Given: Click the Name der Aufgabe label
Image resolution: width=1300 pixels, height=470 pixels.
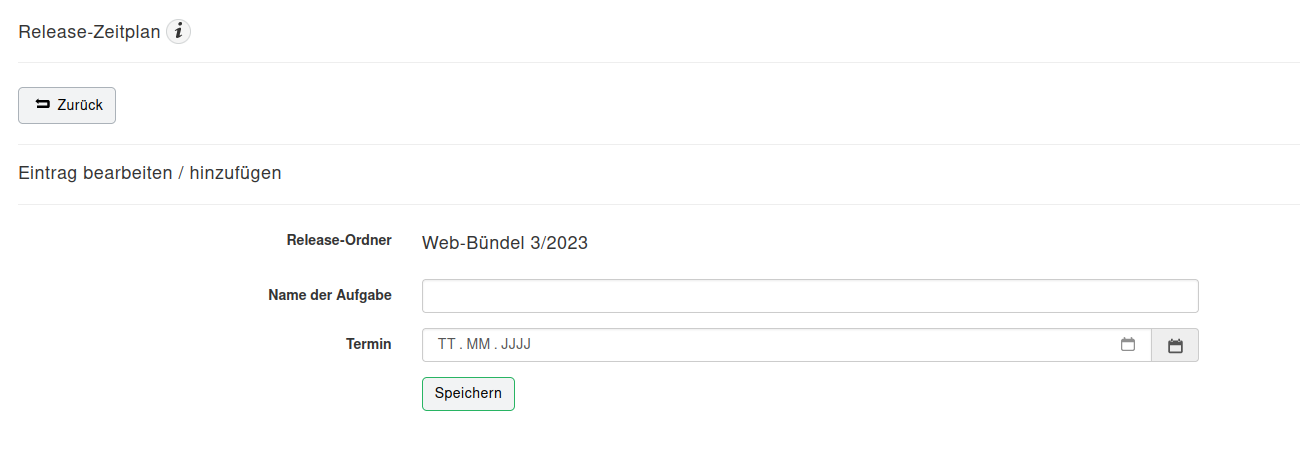Looking at the screenshot, I should pos(330,295).
